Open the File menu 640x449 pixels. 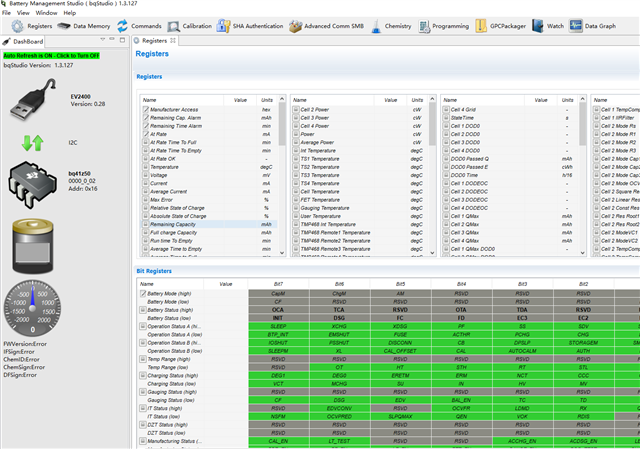tap(6, 13)
